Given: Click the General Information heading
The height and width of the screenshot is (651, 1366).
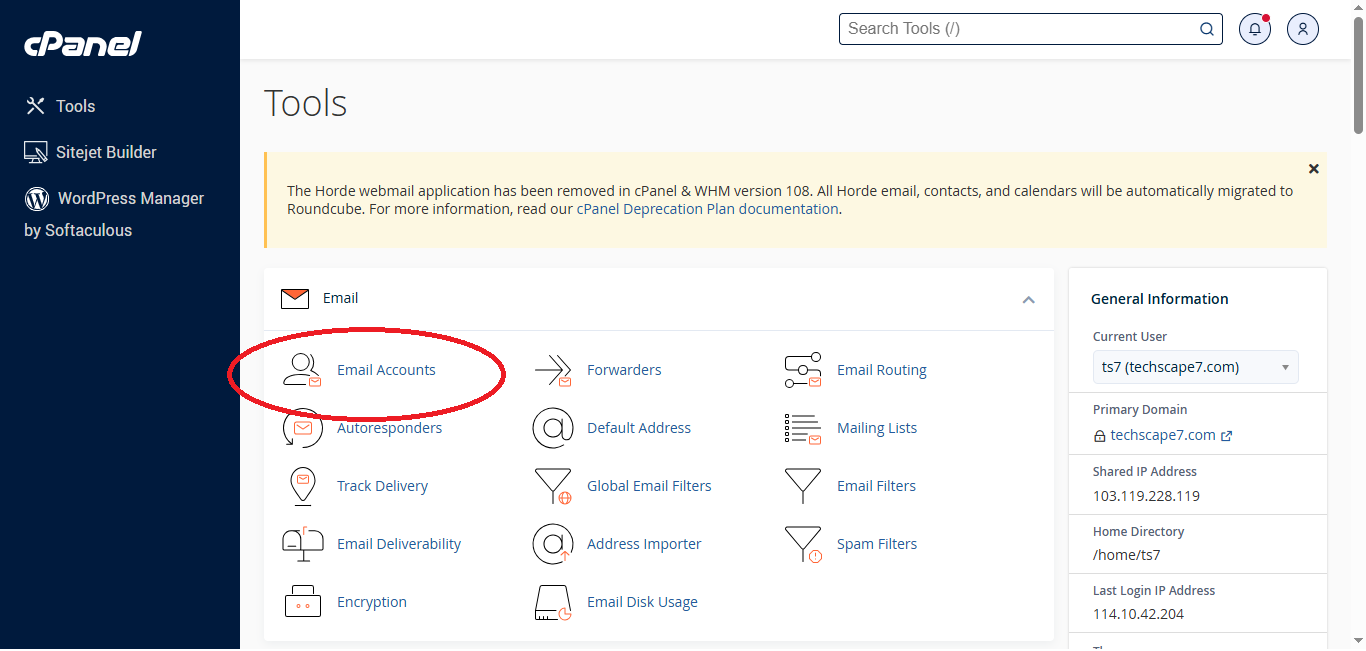Looking at the screenshot, I should pyautogui.click(x=1159, y=299).
